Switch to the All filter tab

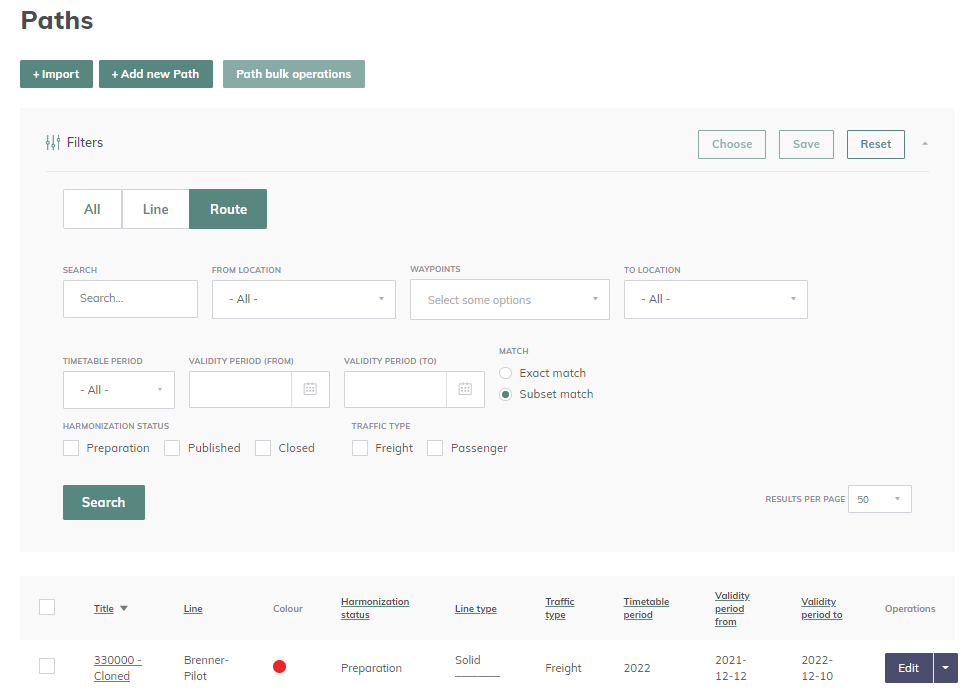[92, 209]
